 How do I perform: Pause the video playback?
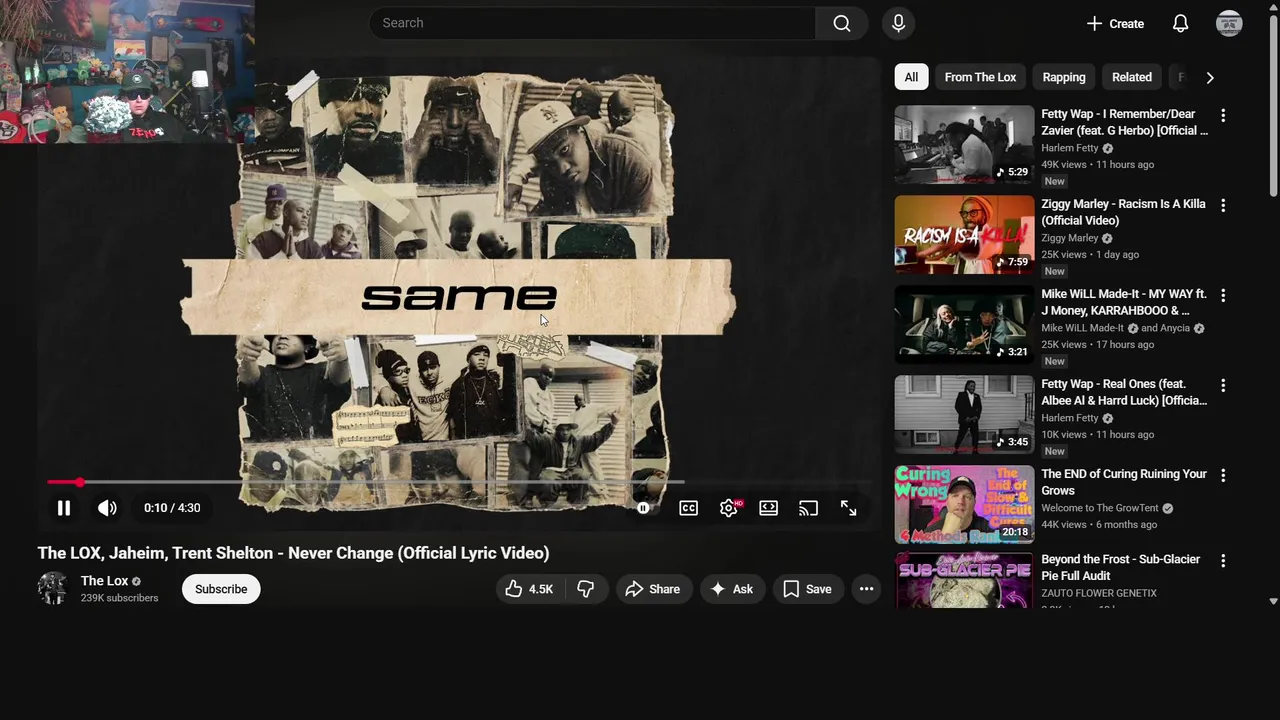(x=63, y=508)
